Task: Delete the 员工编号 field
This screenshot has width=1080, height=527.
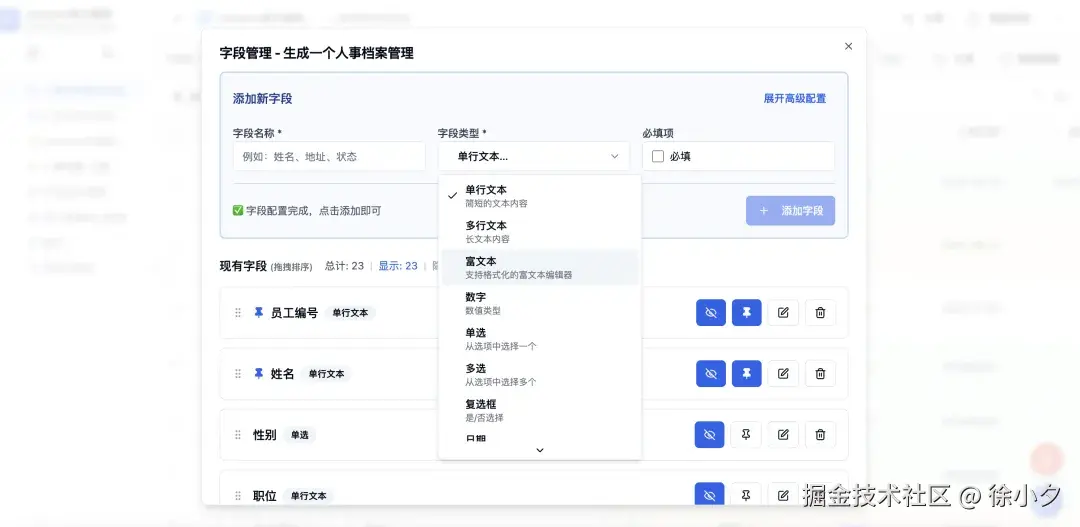Action: 820,313
